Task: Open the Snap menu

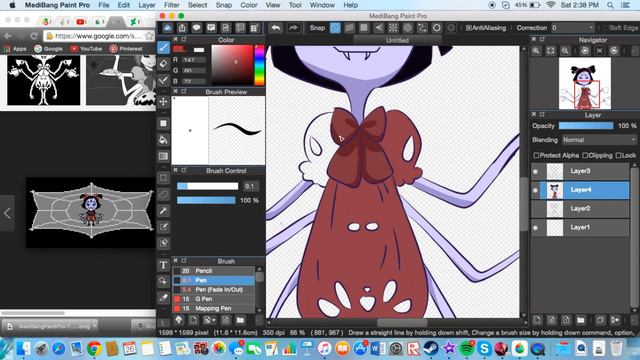Action: pyautogui.click(x=224, y=5)
